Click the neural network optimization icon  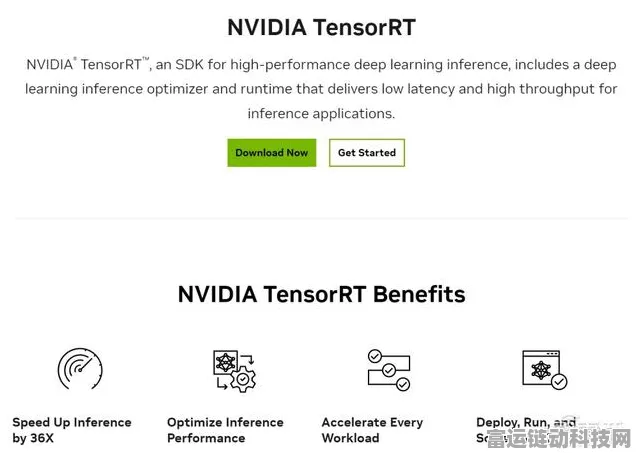[234, 371]
